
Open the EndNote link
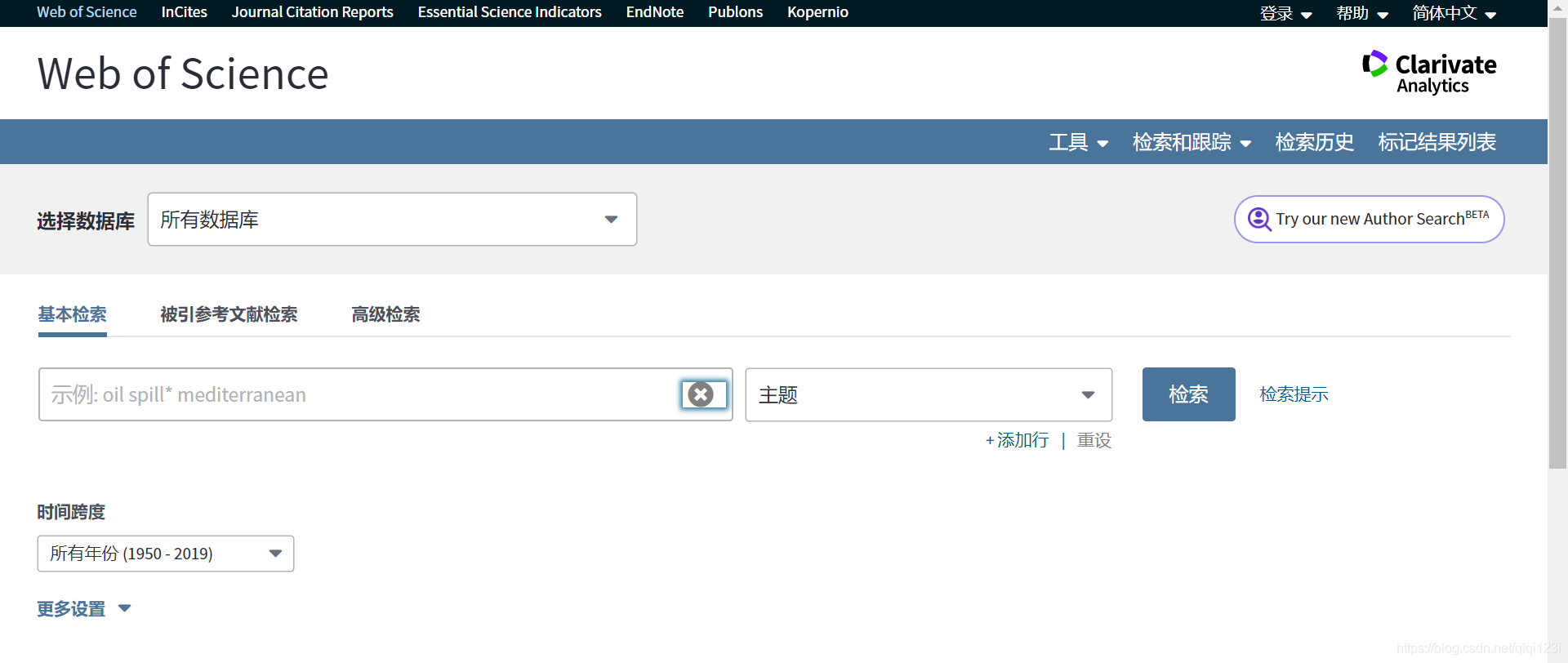655,12
